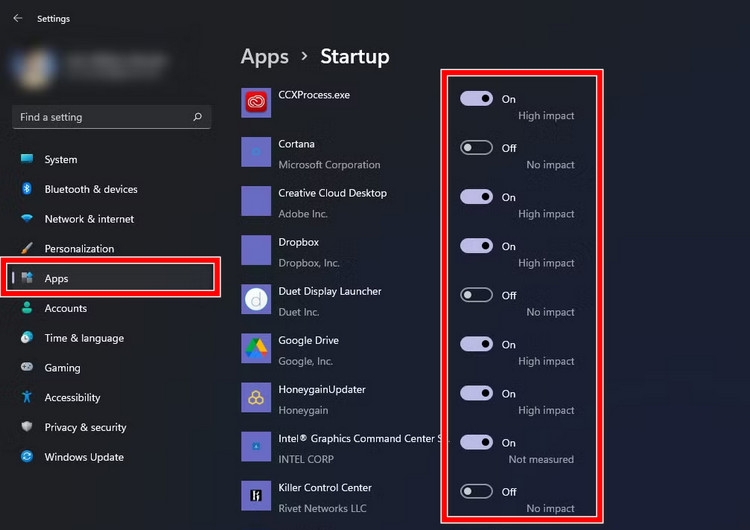Click the CCXProcess.exe Adobe icon

256,102
